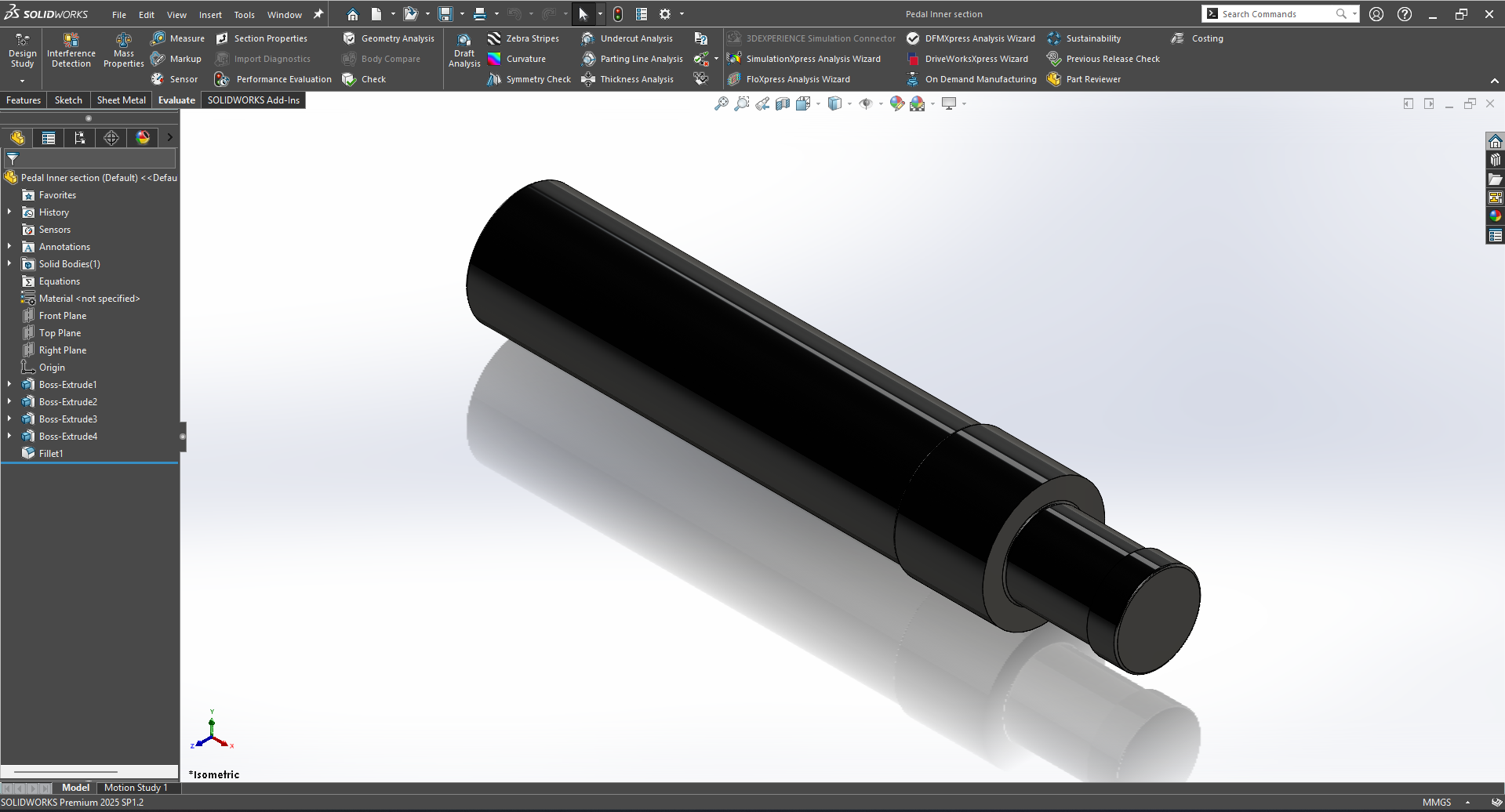Open Mass Properties tool
Image resolution: width=1505 pixels, height=812 pixels.
[123, 50]
